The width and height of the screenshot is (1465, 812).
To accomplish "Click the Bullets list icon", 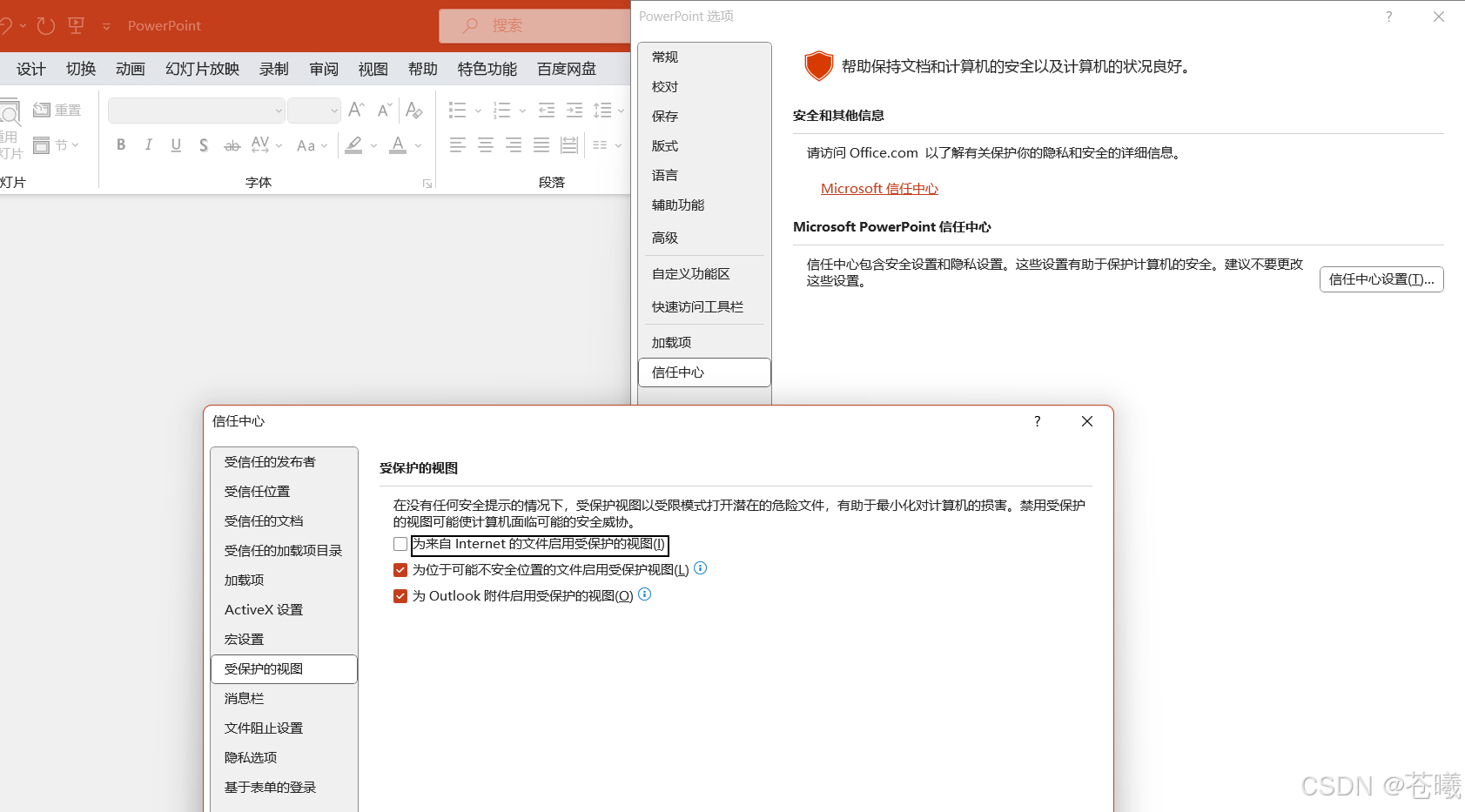I will tap(458, 111).
